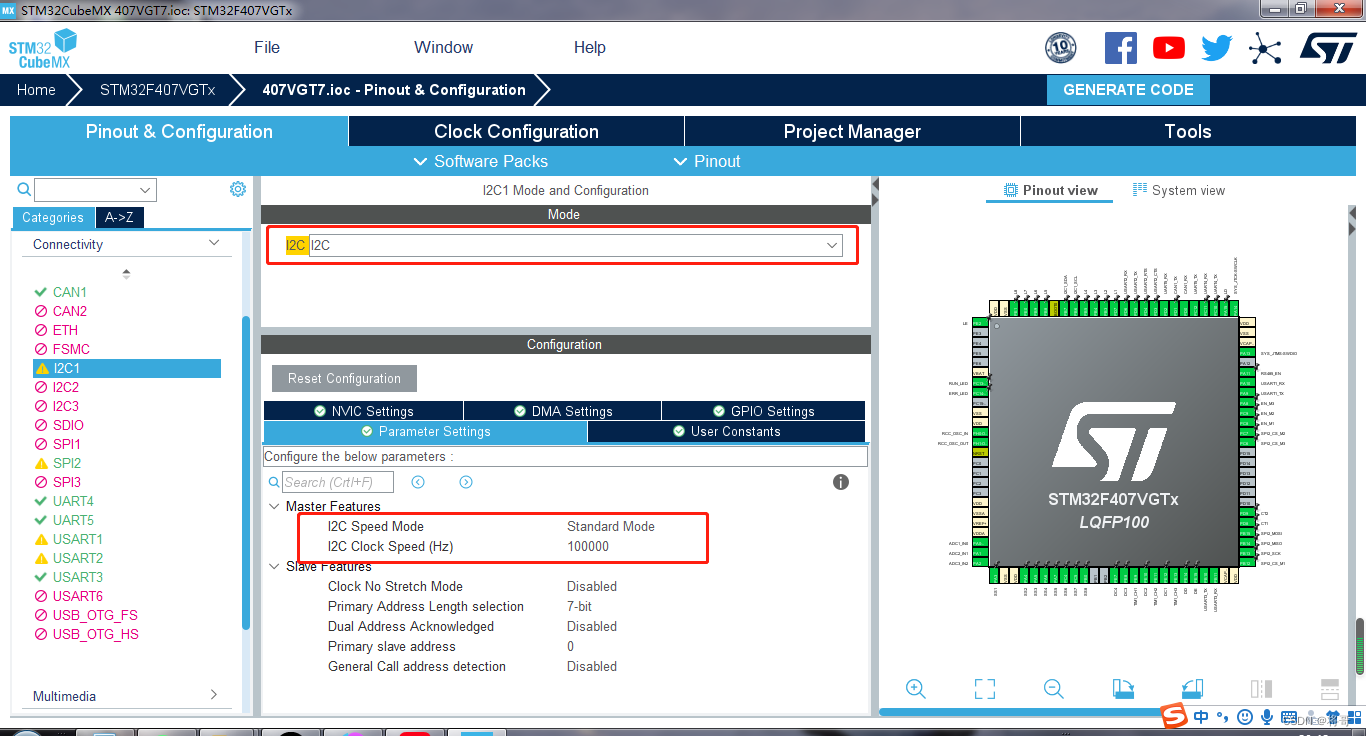The image size is (1366, 736).
Task: Change General Call address detection setting
Action: pyautogui.click(x=591, y=666)
